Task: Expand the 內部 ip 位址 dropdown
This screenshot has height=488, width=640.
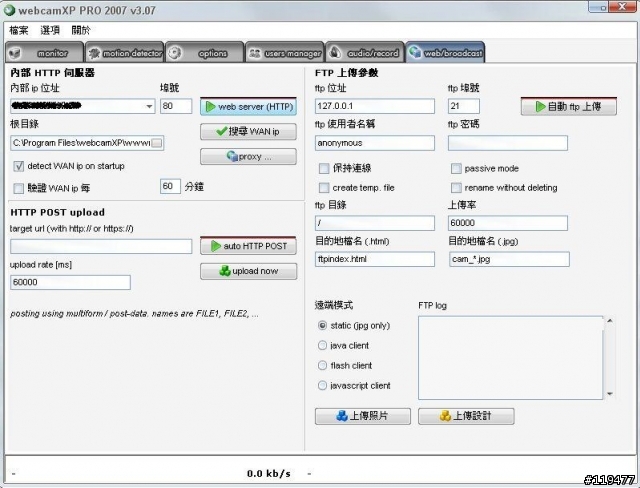Action: pos(149,106)
